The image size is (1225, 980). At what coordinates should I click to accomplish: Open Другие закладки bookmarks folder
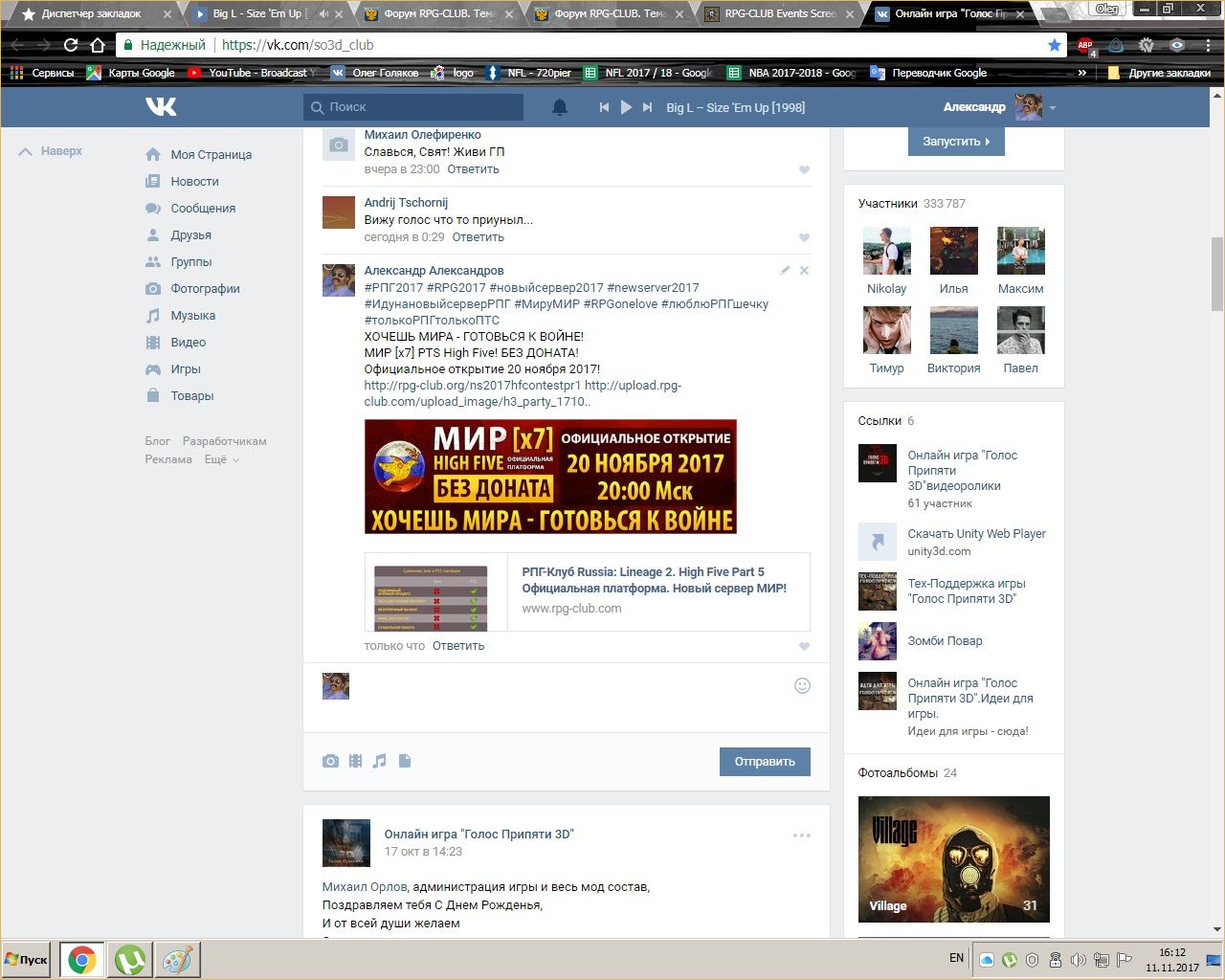tap(1158, 73)
